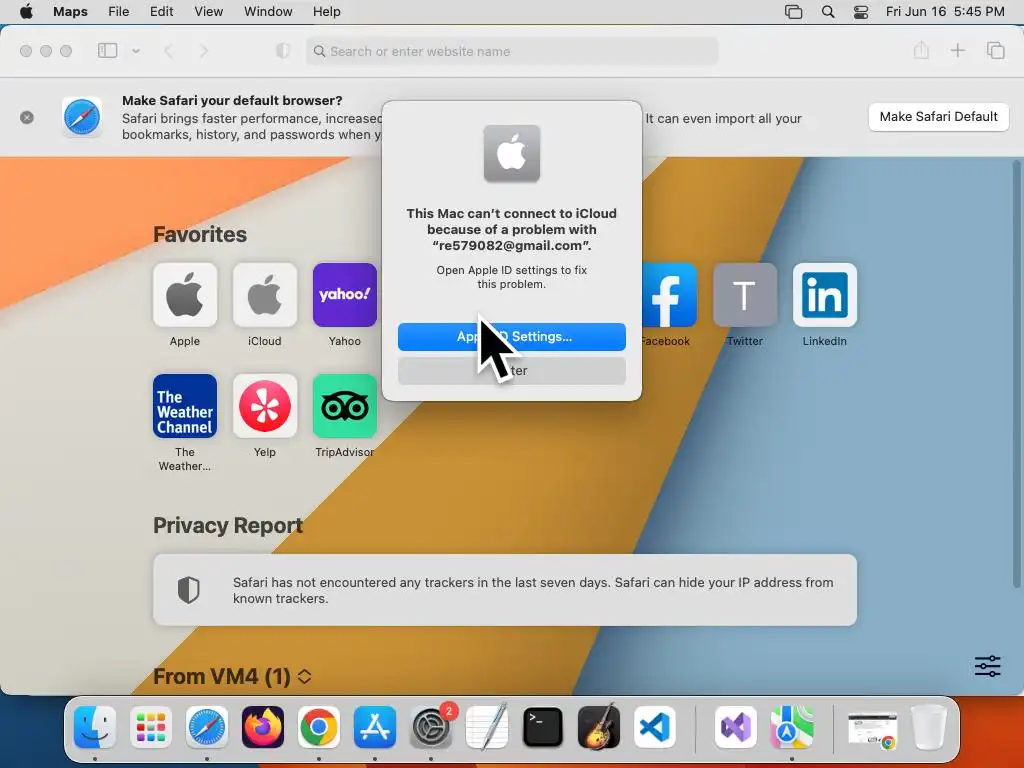This screenshot has width=1024, height=768.
Task: Open Spotlight search in menu bar
Action: 827,12
